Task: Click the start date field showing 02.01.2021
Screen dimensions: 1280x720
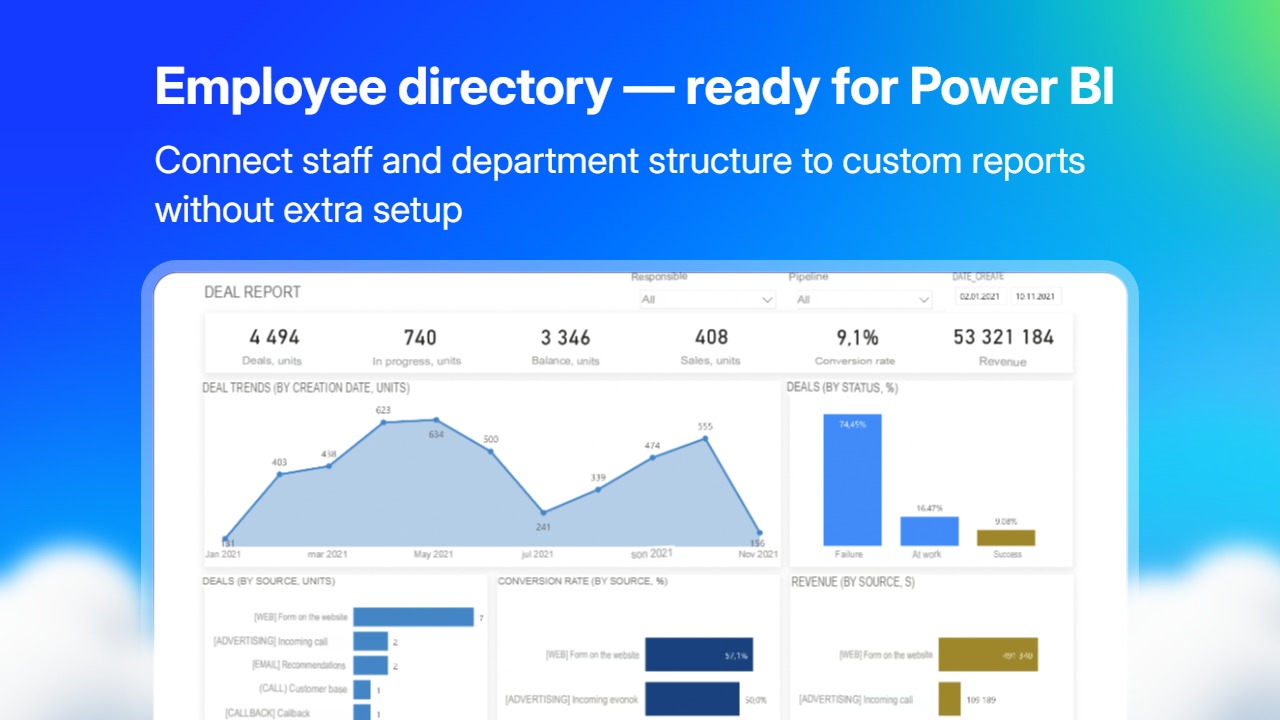Action: tap(980, 296)
